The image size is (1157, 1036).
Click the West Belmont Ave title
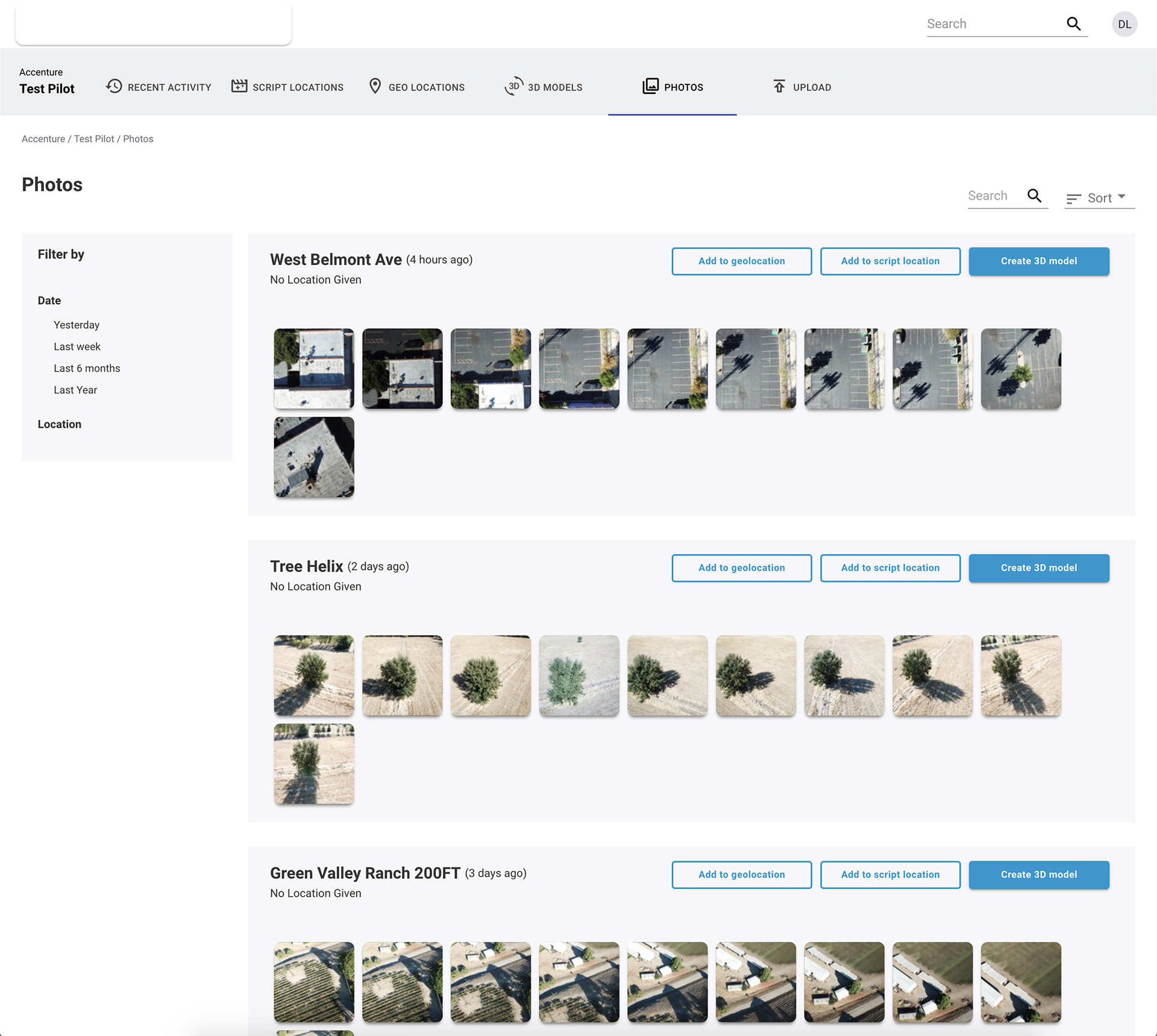(x=336, y=259)
